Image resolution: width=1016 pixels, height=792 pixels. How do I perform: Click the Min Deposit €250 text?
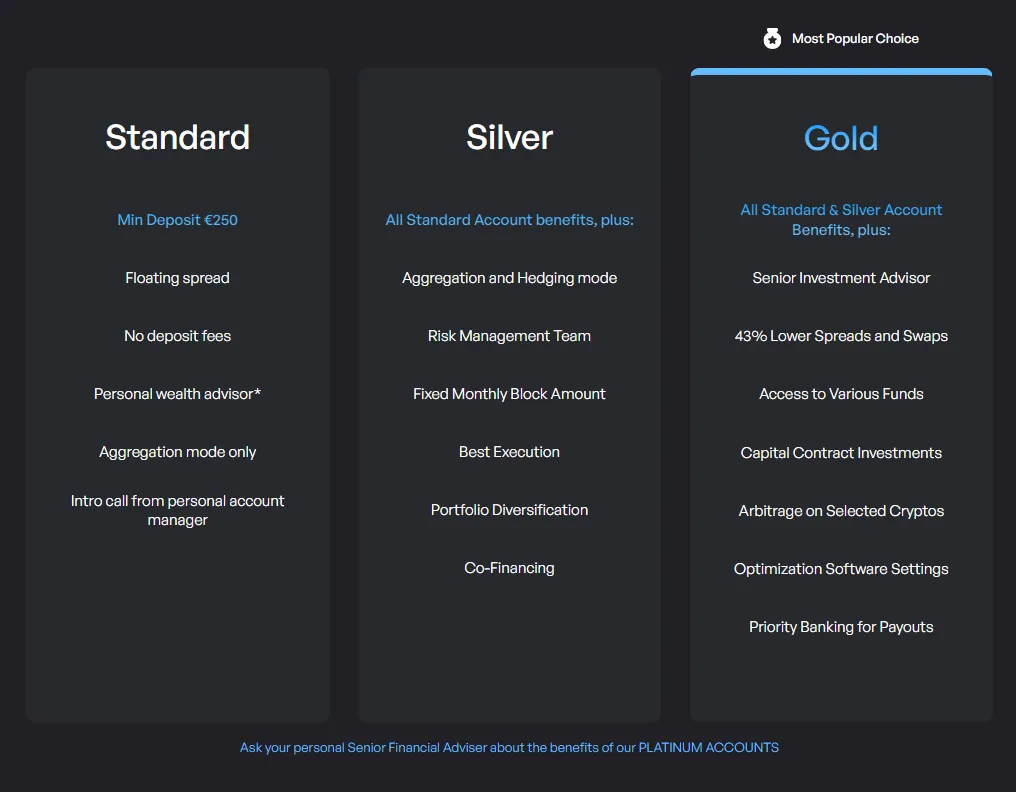pyautogui.click(x=177, y=220)
